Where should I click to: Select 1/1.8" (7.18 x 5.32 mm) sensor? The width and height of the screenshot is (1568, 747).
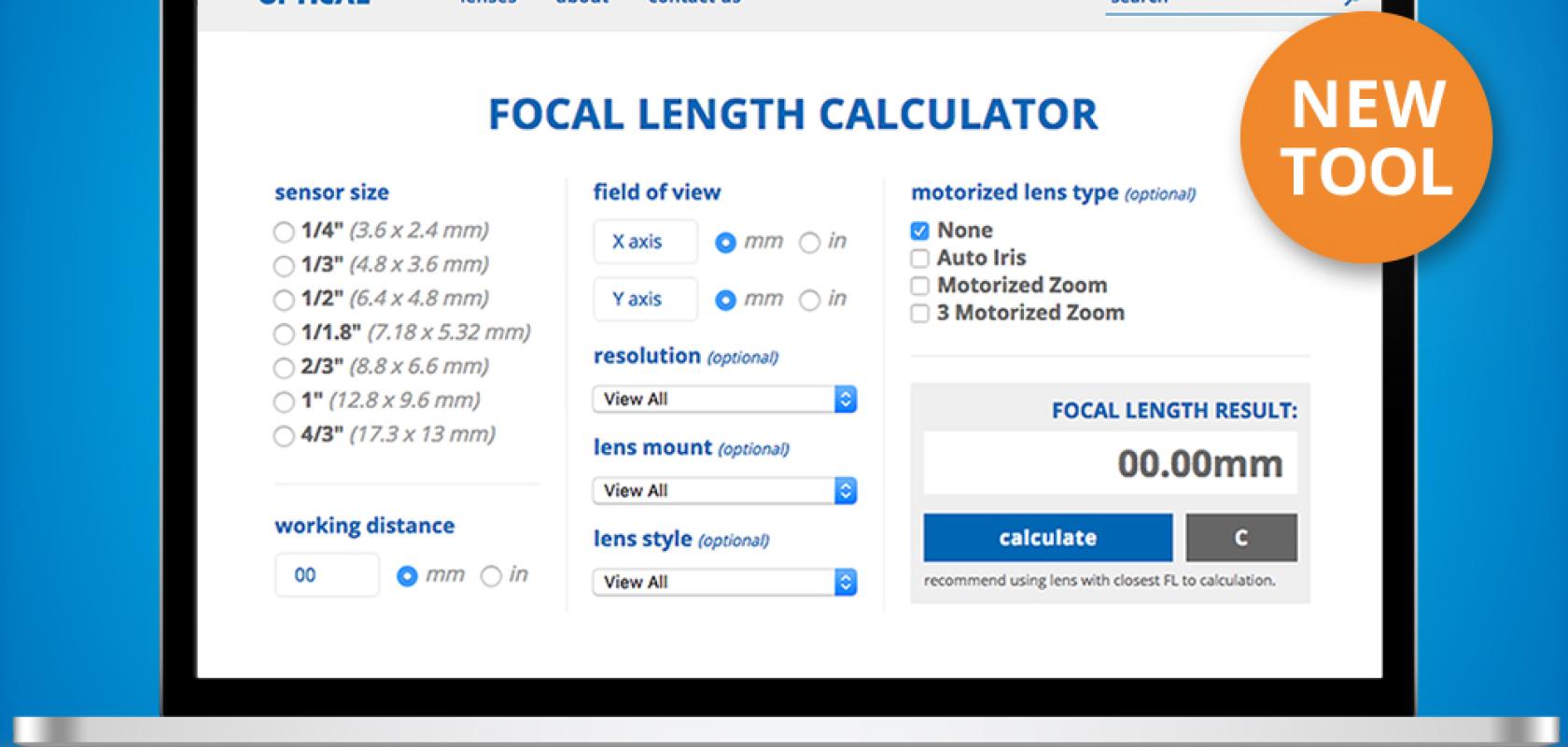pyautogui.click(x=284, y=333)
